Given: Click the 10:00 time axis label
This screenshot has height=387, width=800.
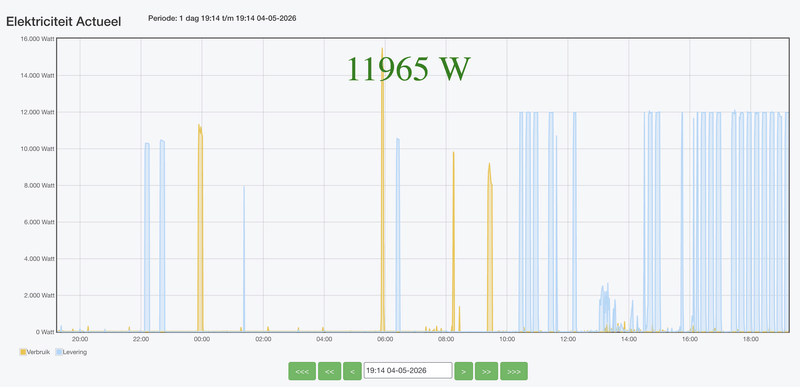Looking at the screenshot, I should (x=507, y=339).
